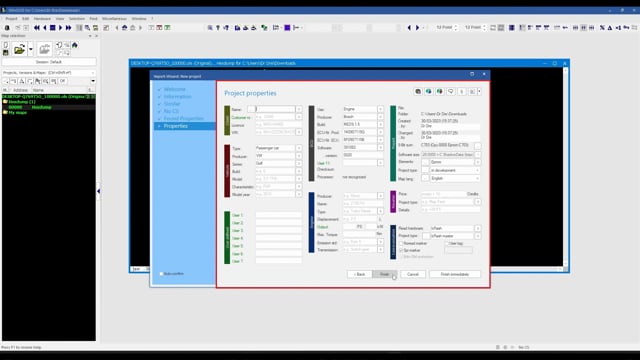
Task: Click the last layout icon in Project properties toolbar
Action: point(474,92)
